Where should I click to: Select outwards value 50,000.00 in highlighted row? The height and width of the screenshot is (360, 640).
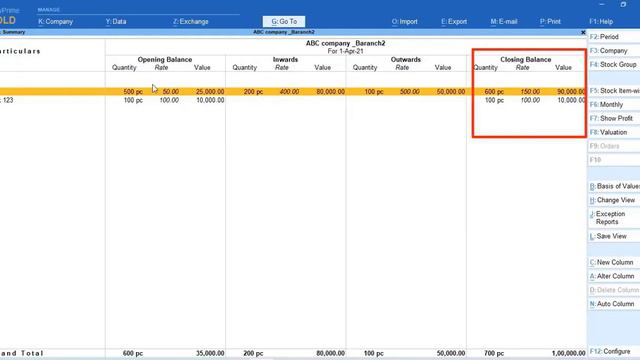point(451,92)
